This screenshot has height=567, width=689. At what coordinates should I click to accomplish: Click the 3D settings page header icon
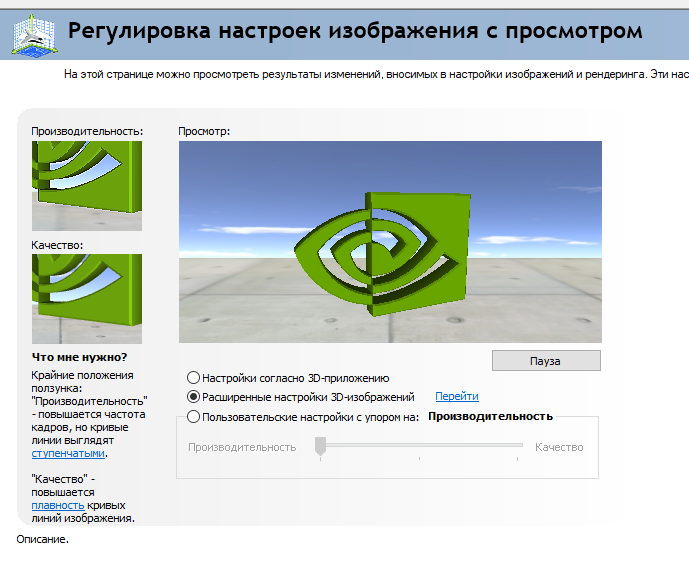tap(35, 35)
